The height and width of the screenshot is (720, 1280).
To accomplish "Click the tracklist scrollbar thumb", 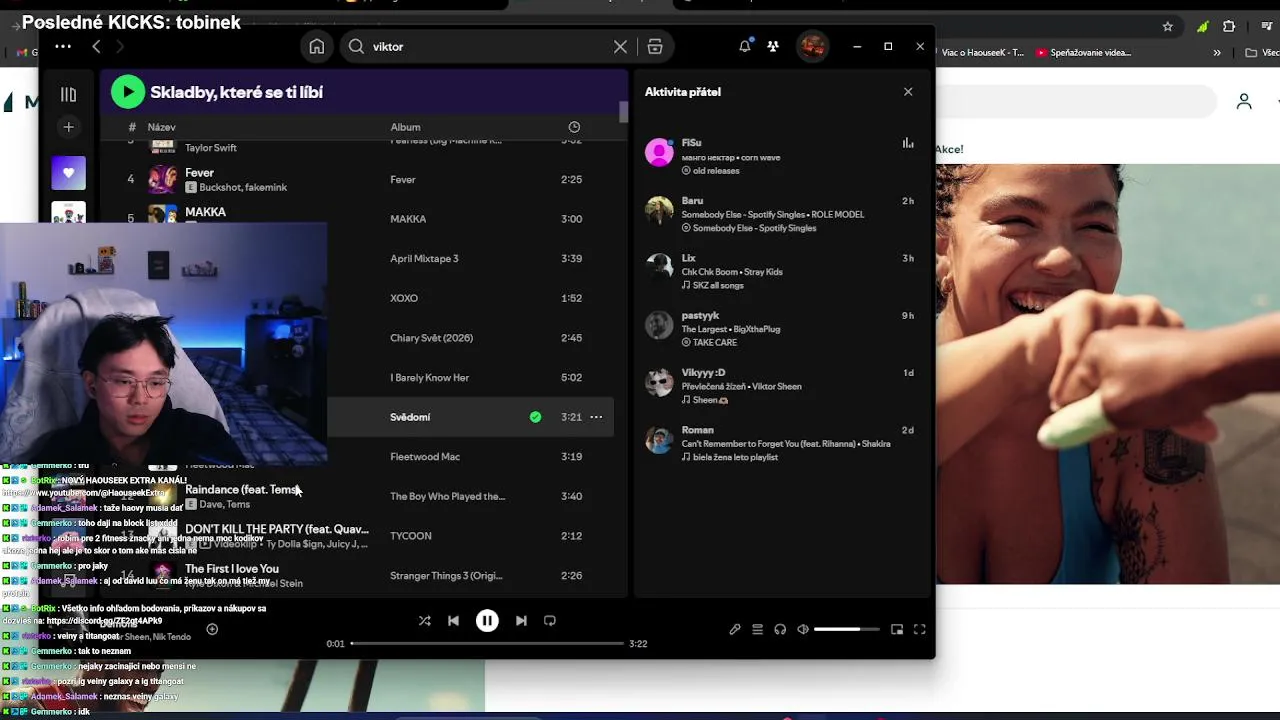I will point(623,112).
